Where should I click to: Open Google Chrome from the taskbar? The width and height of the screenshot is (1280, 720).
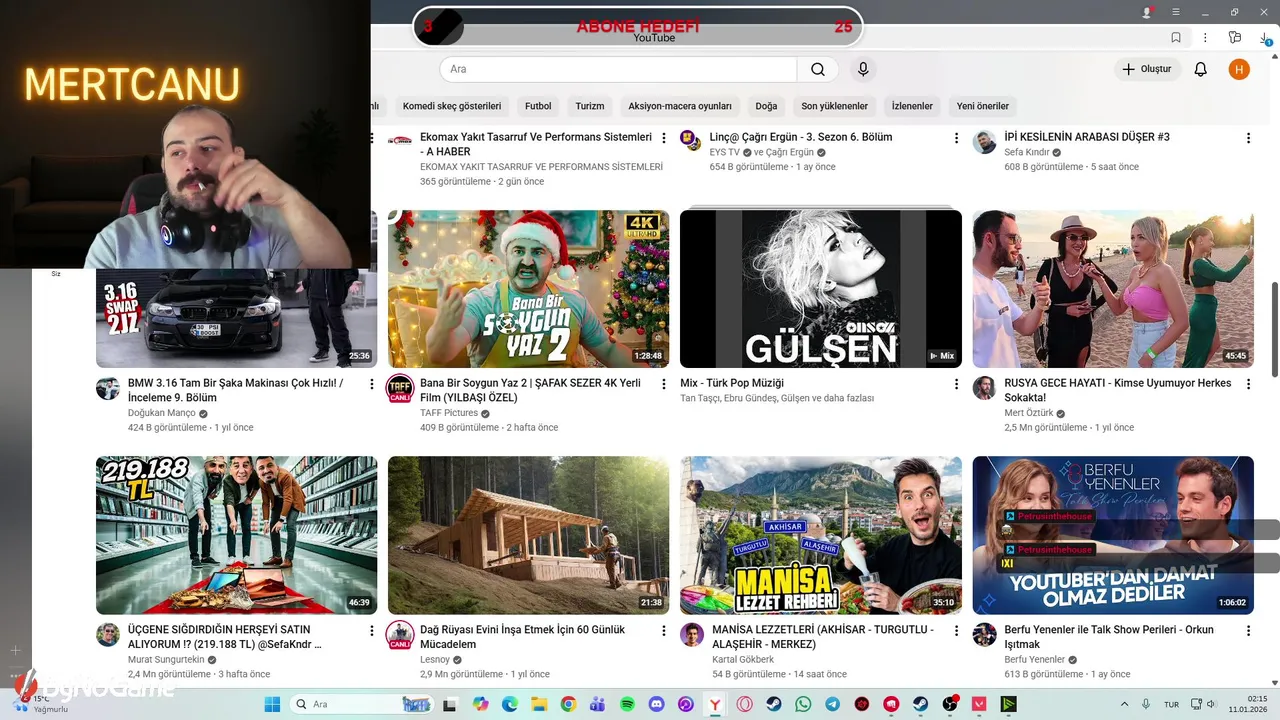click(569, 704)
